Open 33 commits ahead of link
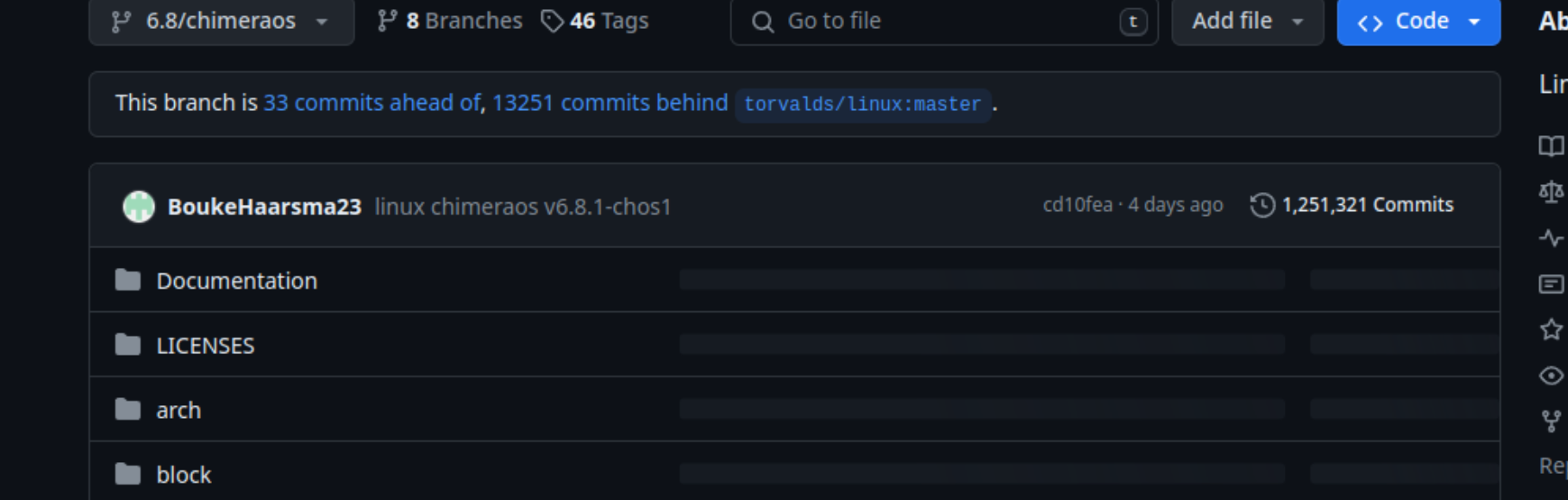Viewport: 1568px width, 500px height. click(371, 103)
